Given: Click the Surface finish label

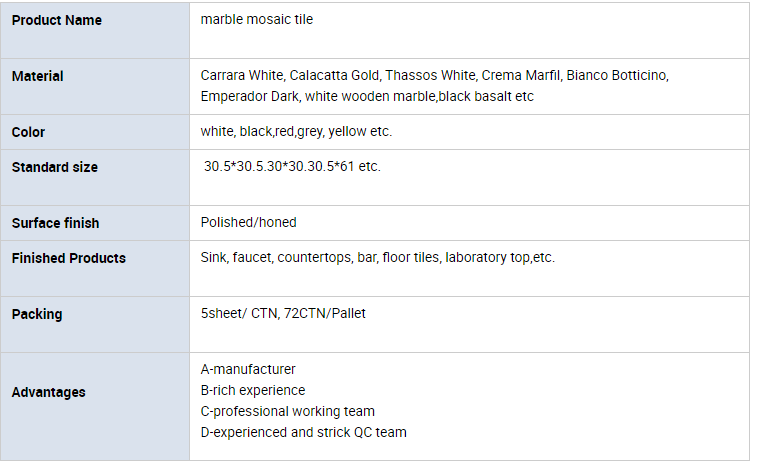Looking at the screenshot, I should click(x=56, y=223).
